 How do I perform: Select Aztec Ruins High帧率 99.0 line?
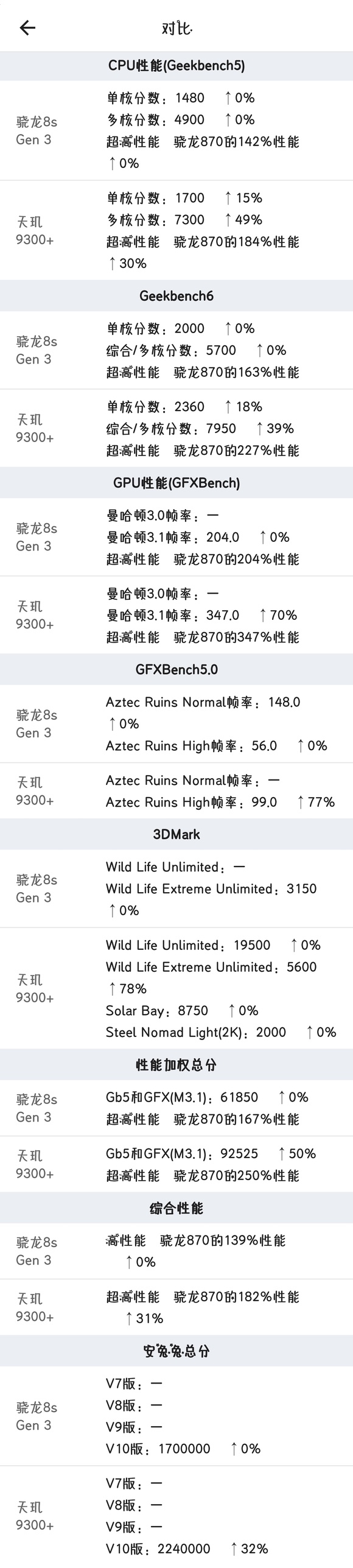[220, 802]
